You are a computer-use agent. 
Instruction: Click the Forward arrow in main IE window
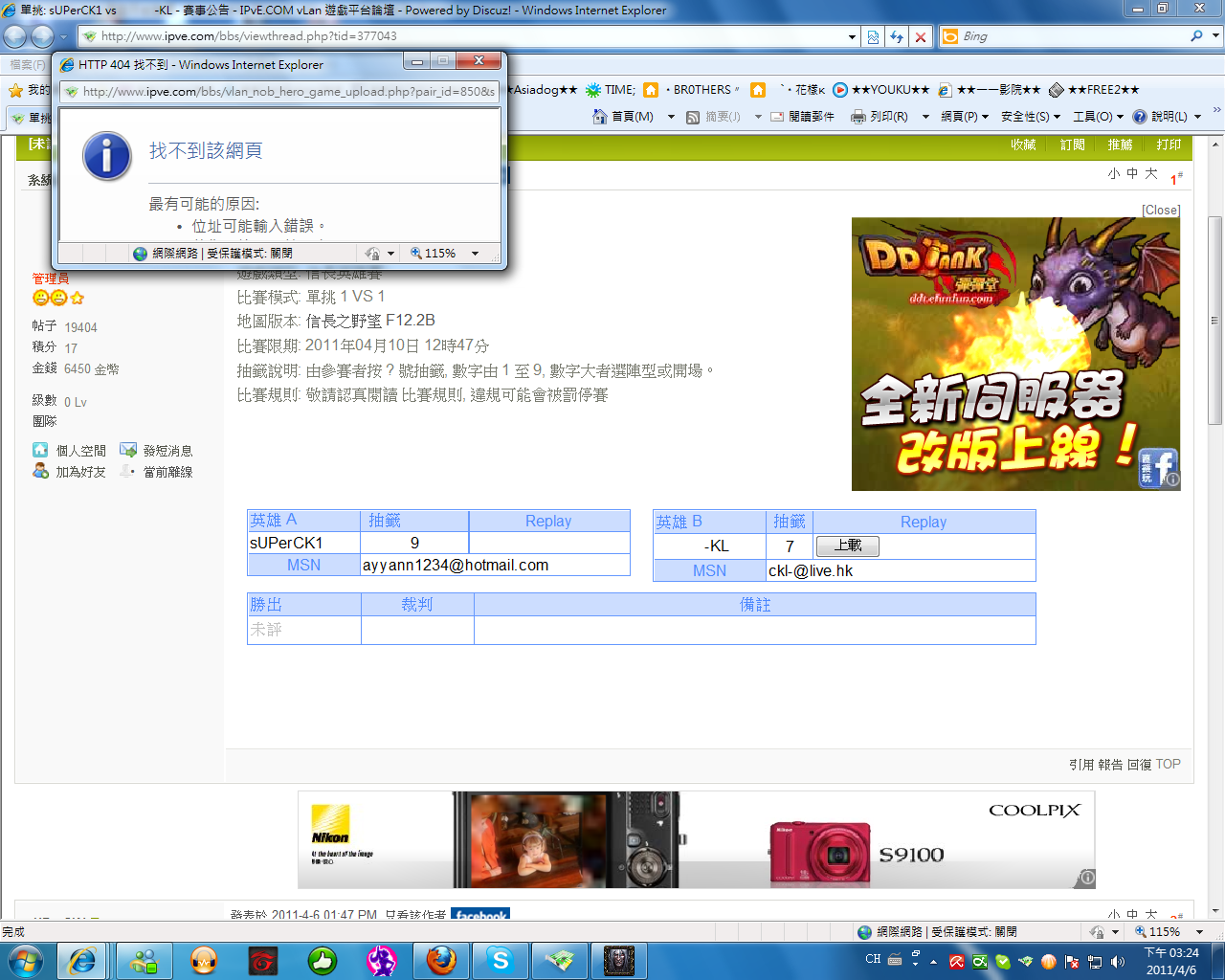coord(42,36)
